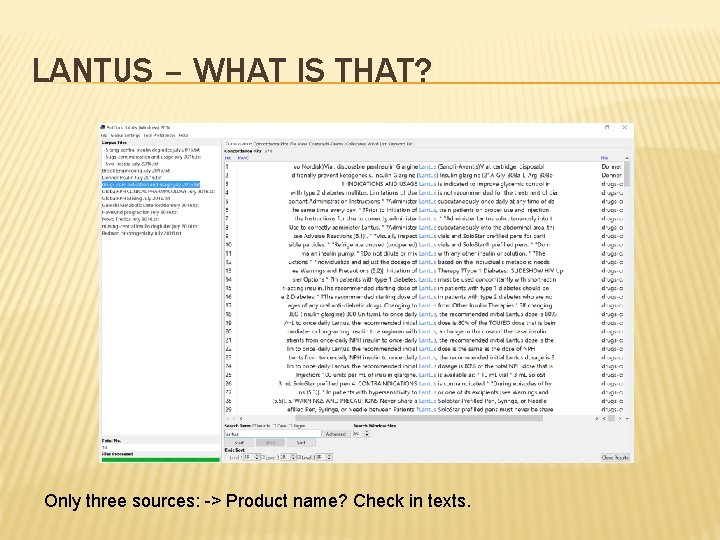
Task: Select the Donner insulin July 2016 corpus file
Action: (x=131, y=177)
